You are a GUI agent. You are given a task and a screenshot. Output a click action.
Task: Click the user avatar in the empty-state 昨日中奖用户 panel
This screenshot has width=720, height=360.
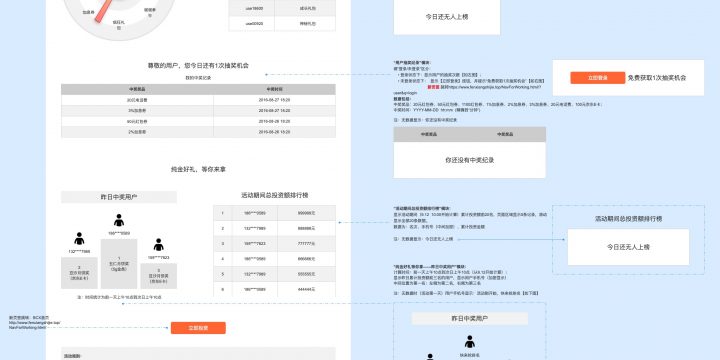coord(469,342)
